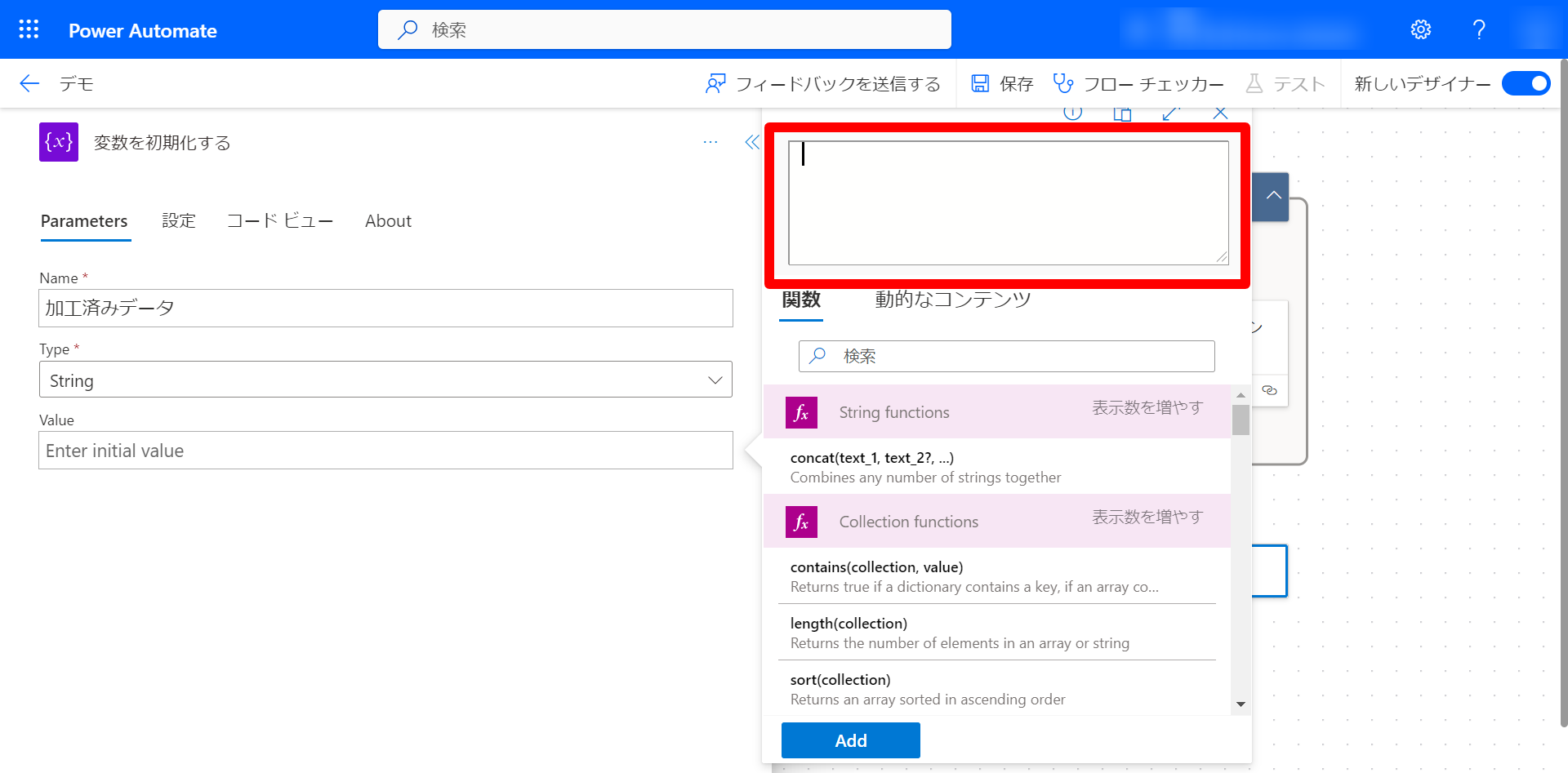Select the Collection functions fx icon
Viewport: 1568px width, 773px height.
click(x=800, y=522)
